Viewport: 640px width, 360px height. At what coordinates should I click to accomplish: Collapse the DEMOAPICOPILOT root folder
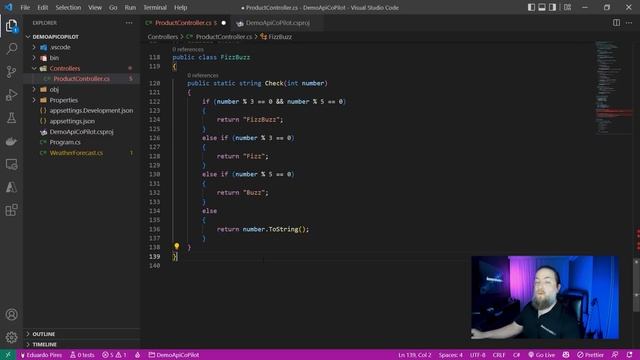(x=28, y=37)
